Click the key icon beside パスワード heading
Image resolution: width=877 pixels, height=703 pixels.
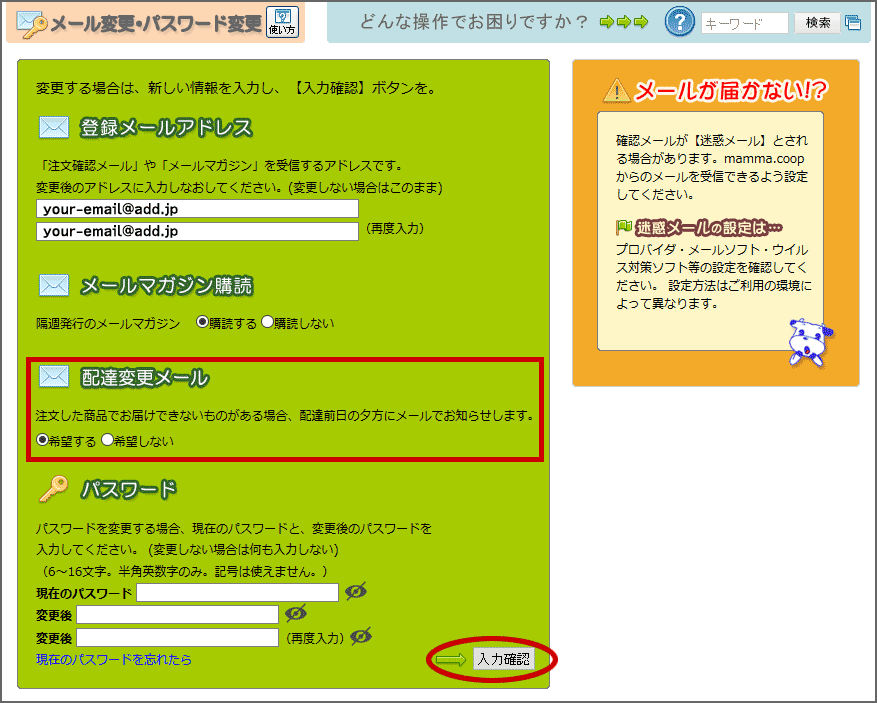pyautogui.click(x=54, y=489)
